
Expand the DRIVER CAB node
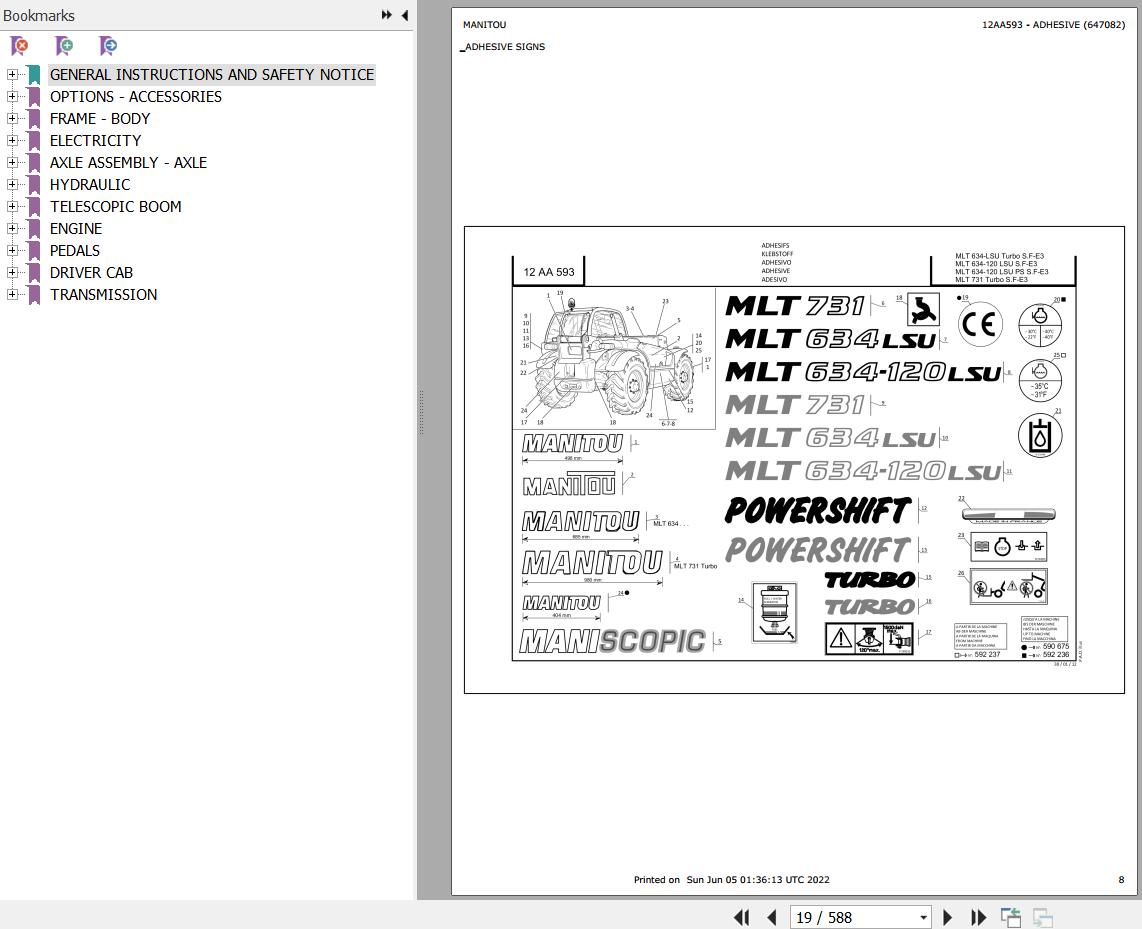12,272
